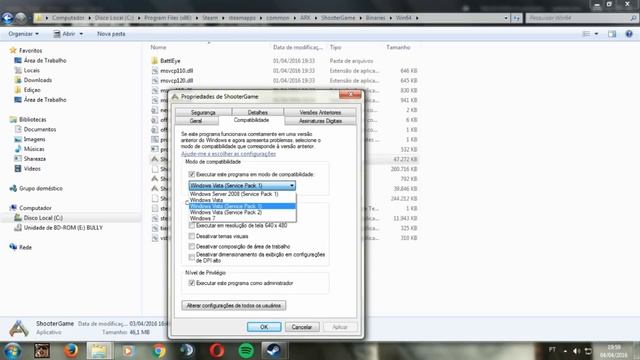
Task: Click Alterar configurações de todos os usuários
Action: 233,305
